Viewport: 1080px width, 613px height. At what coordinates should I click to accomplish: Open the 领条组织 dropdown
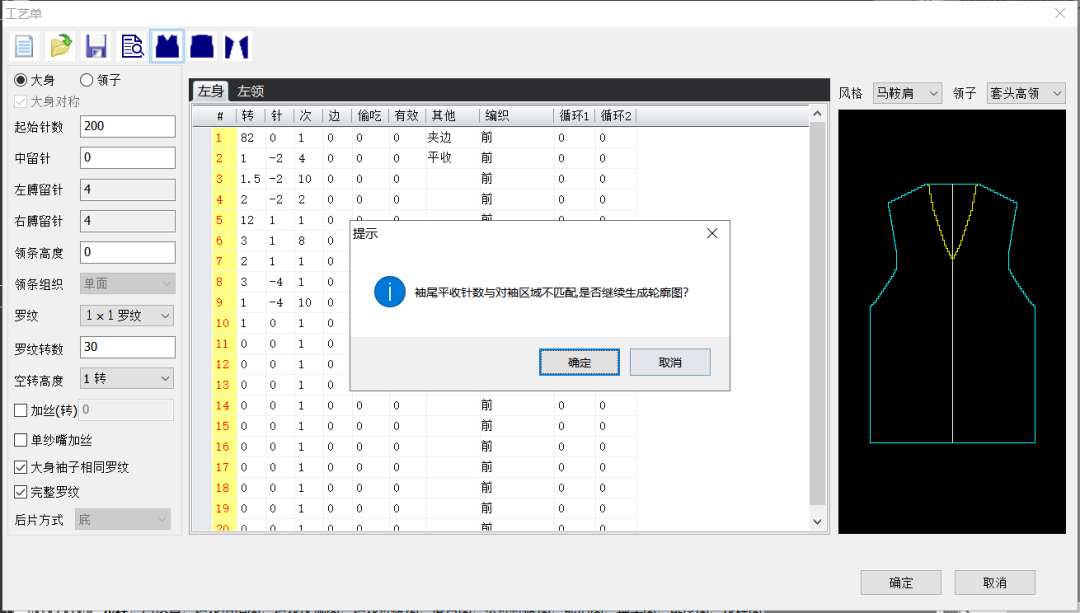tap(127, 284)
